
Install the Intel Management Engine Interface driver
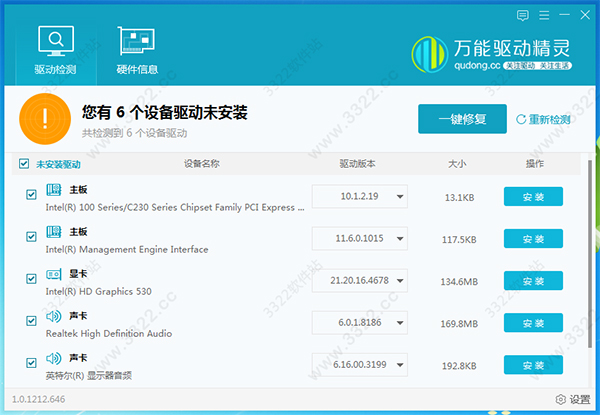coord(533,239)
